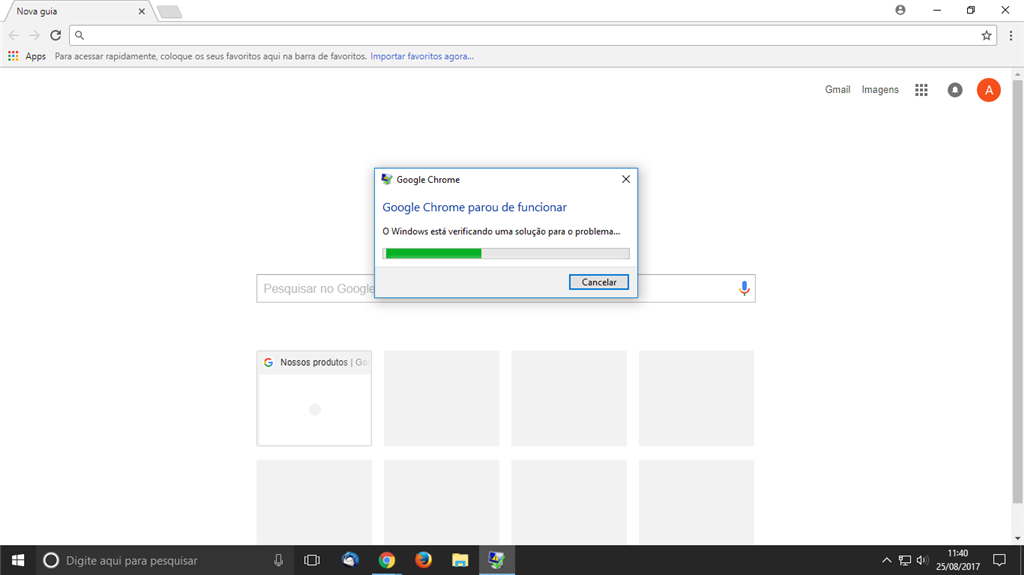This screenshot has height=575, width=1024.
Task: Click the forward navigation arrow
Action: (35, 35)
